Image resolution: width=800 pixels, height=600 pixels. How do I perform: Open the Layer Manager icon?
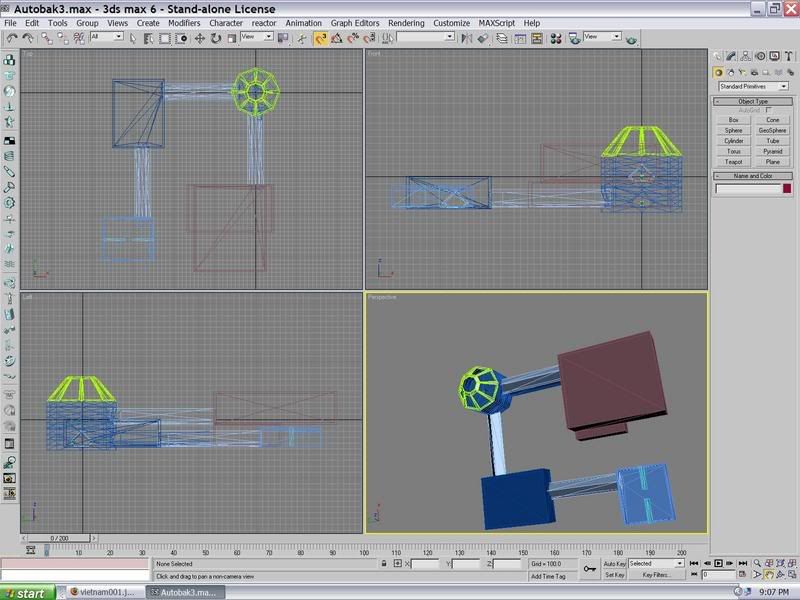coord(502,38)
